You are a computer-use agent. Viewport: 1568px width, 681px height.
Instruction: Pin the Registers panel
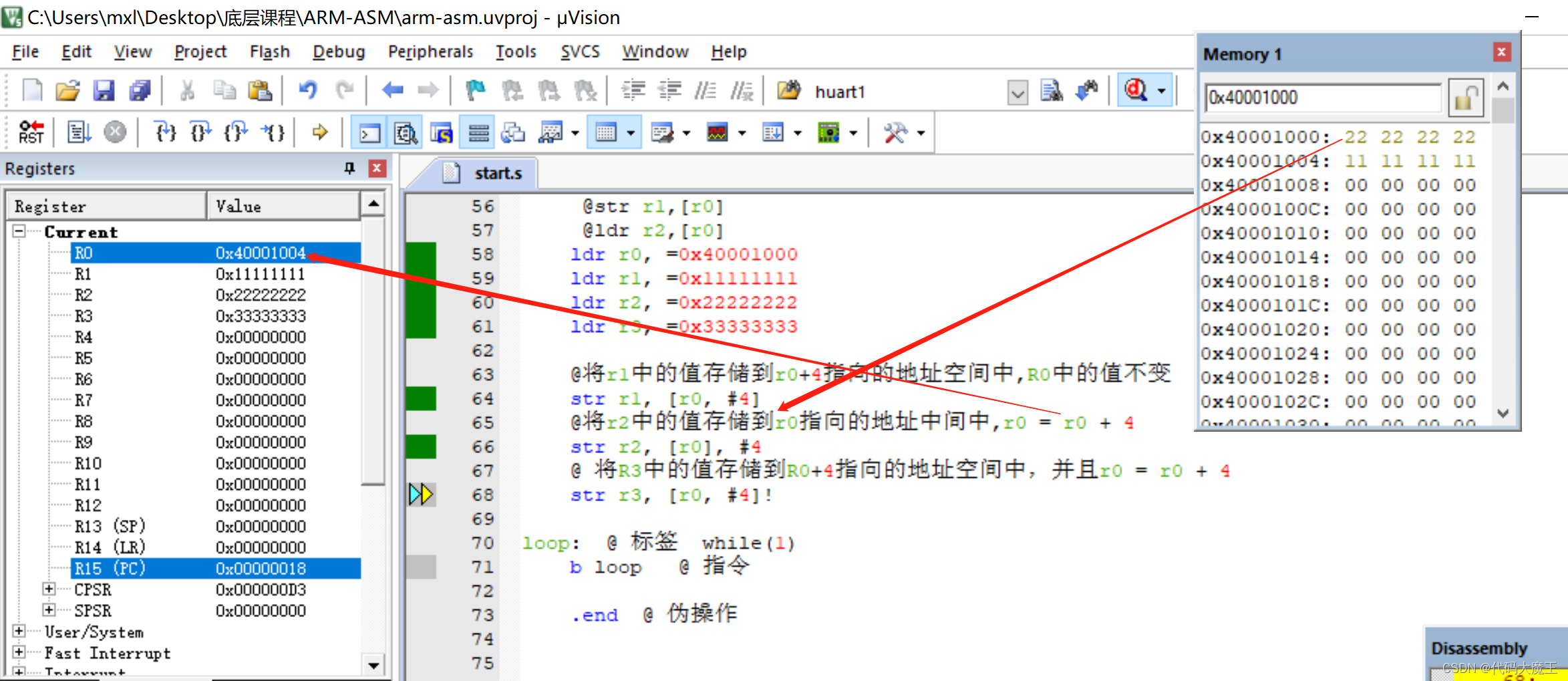349,168
